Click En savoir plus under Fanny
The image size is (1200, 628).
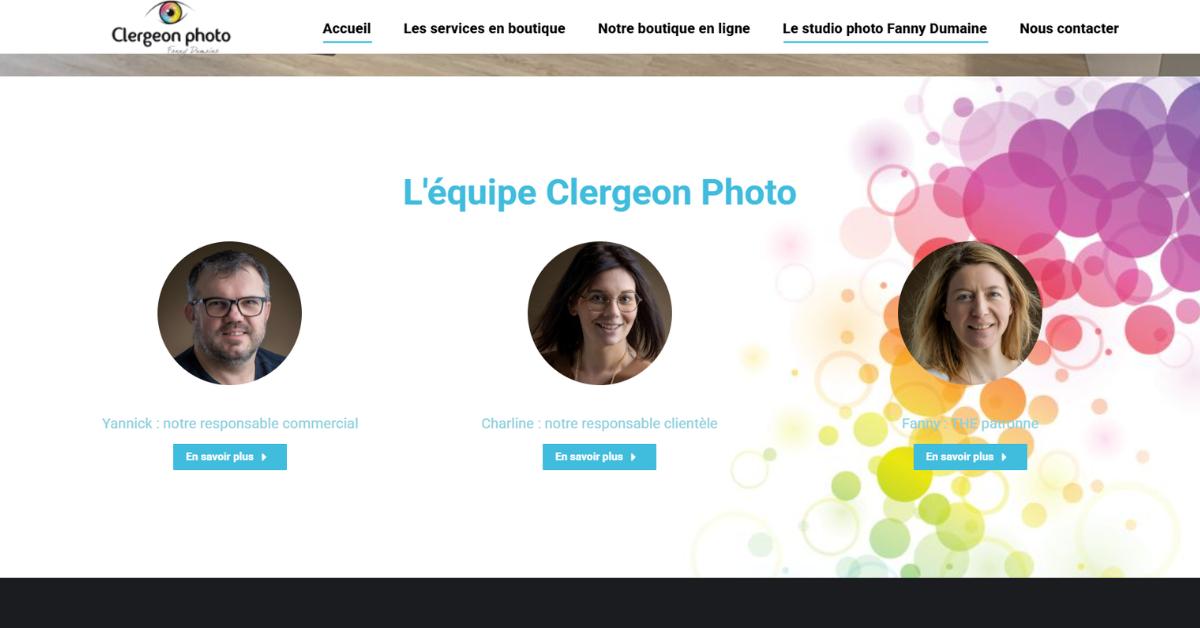tap(970, 457)
